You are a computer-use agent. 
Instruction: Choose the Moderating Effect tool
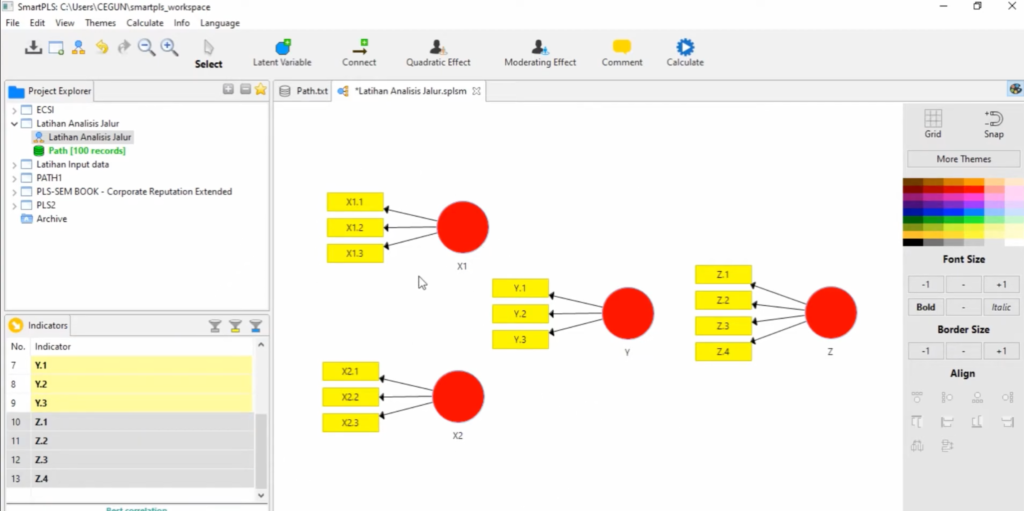coord(540,54)
